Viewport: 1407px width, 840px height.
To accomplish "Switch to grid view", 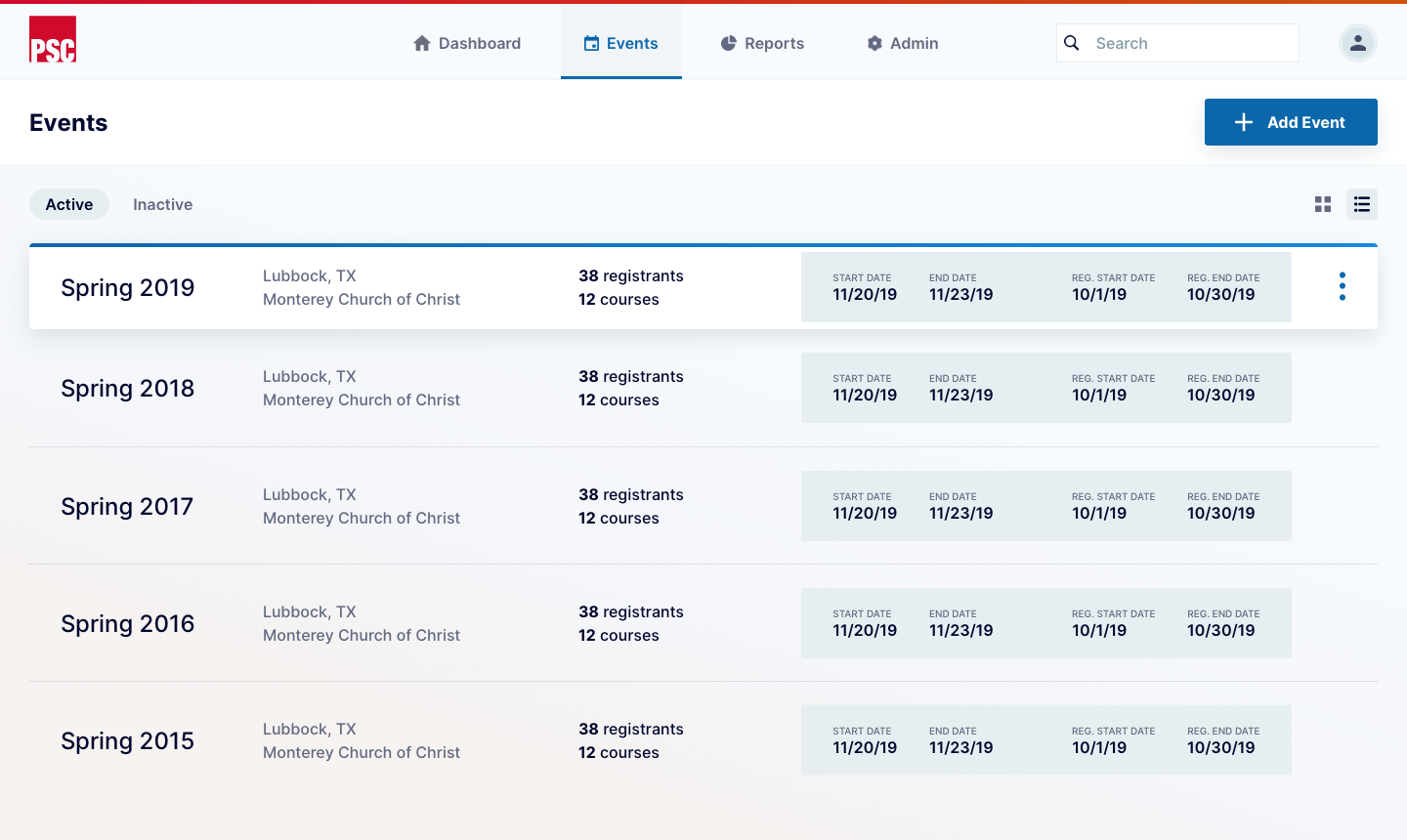I will pyautogui.click(x=1323, y=204).
